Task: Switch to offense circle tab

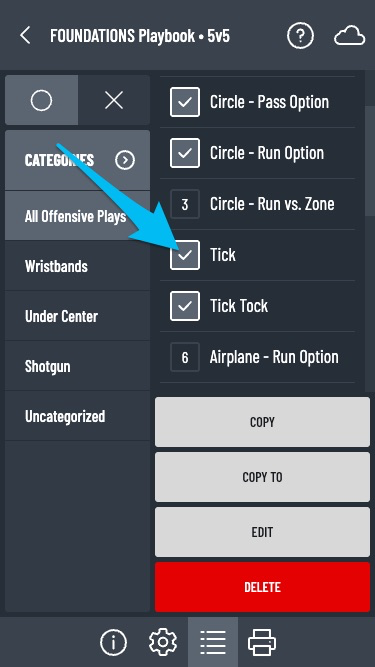Action: pyautogui.click(x=41, y=100)
